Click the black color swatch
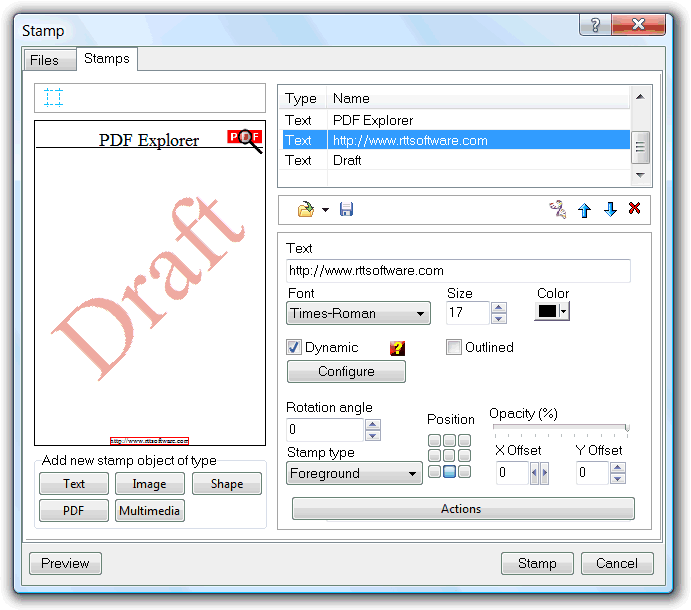Viewport: 691px width, 610px height. [547, 311]
